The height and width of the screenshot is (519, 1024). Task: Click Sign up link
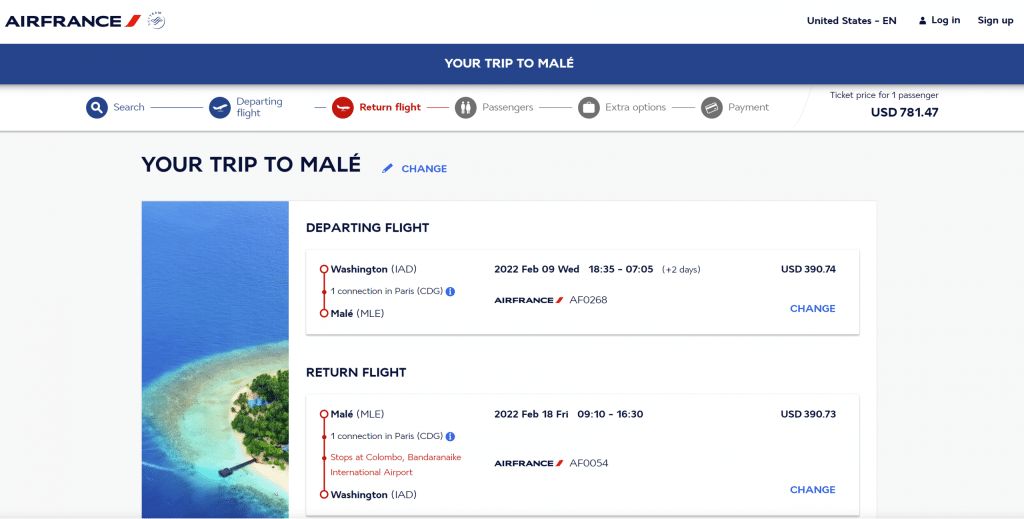(x=995, y=20)
